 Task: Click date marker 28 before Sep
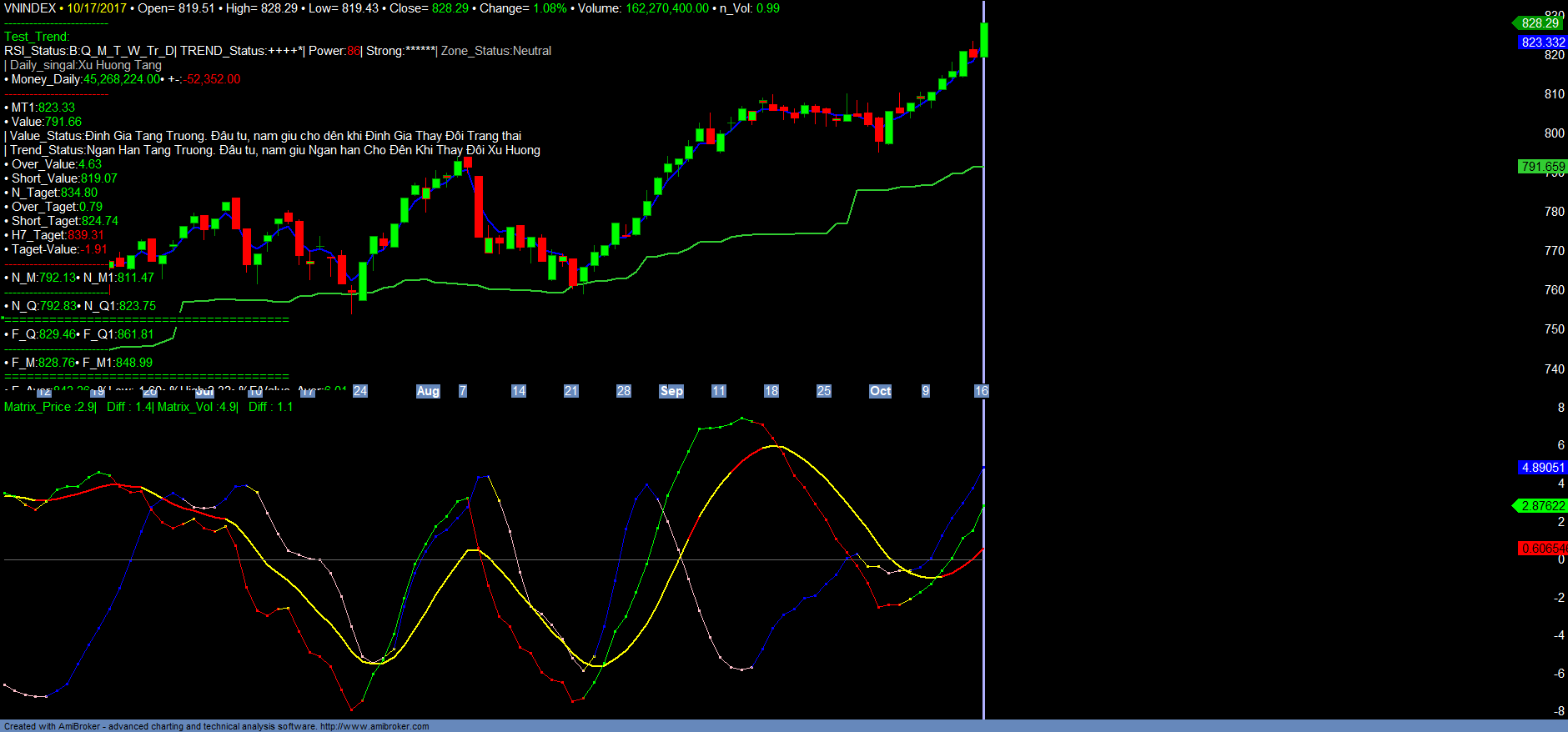[623, 391]
